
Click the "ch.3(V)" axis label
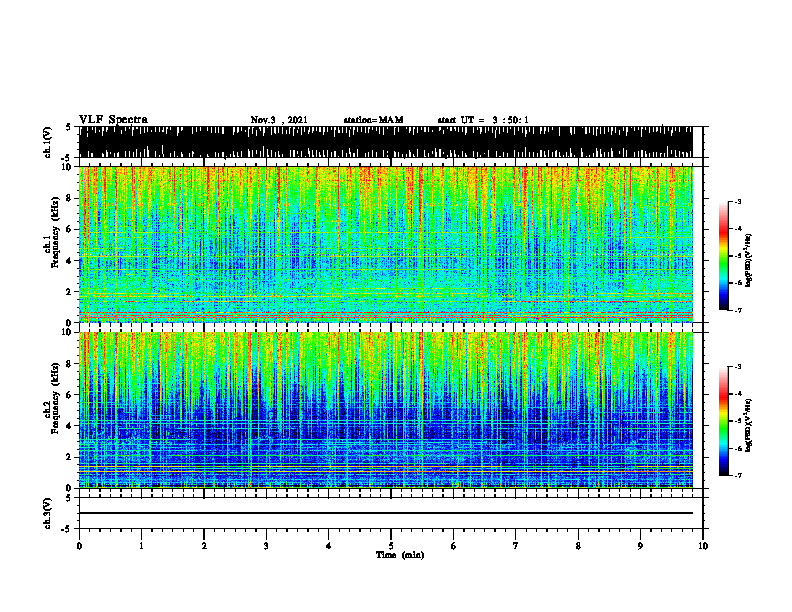pos(48,513)
